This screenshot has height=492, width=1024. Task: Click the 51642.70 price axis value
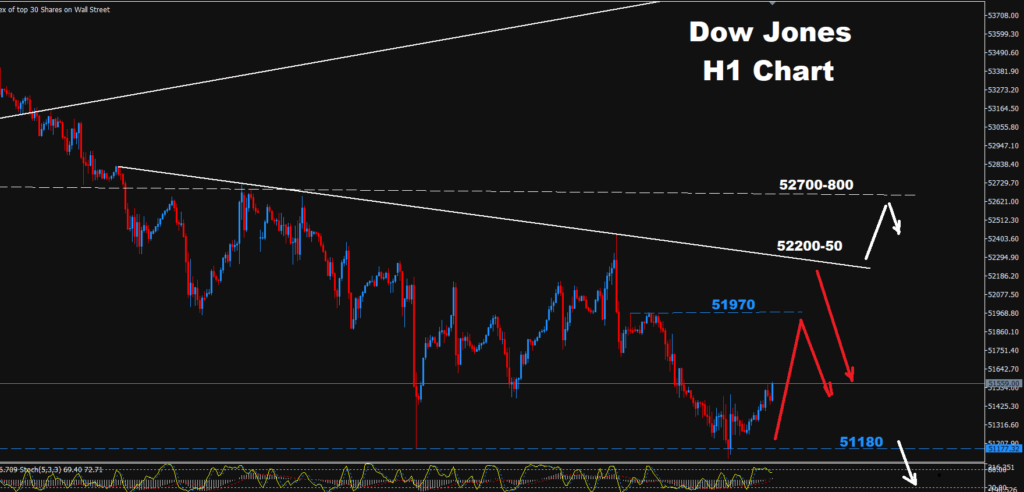(x=1004, y=369)
